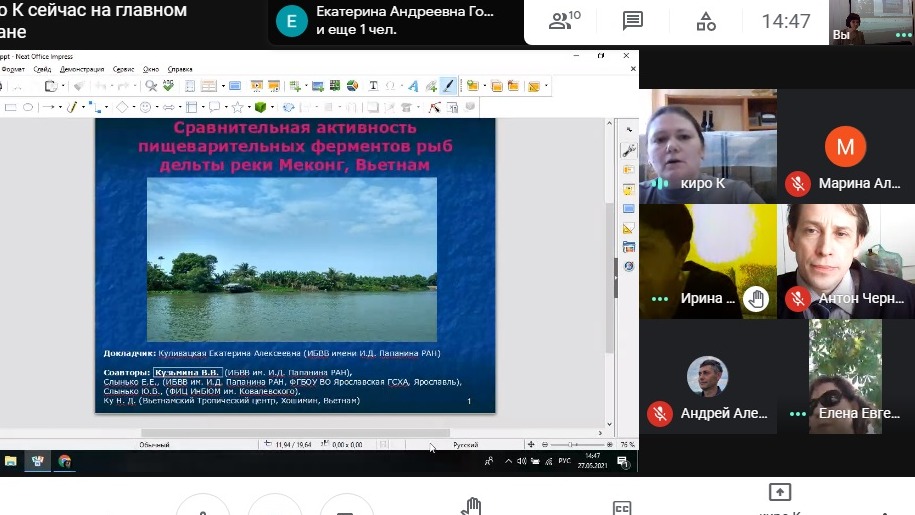Open sidebar Properties wrench panel
Image resolution: width=915 pixels, height=515 pixels.
pyautogui.click(x=628, y=150)
